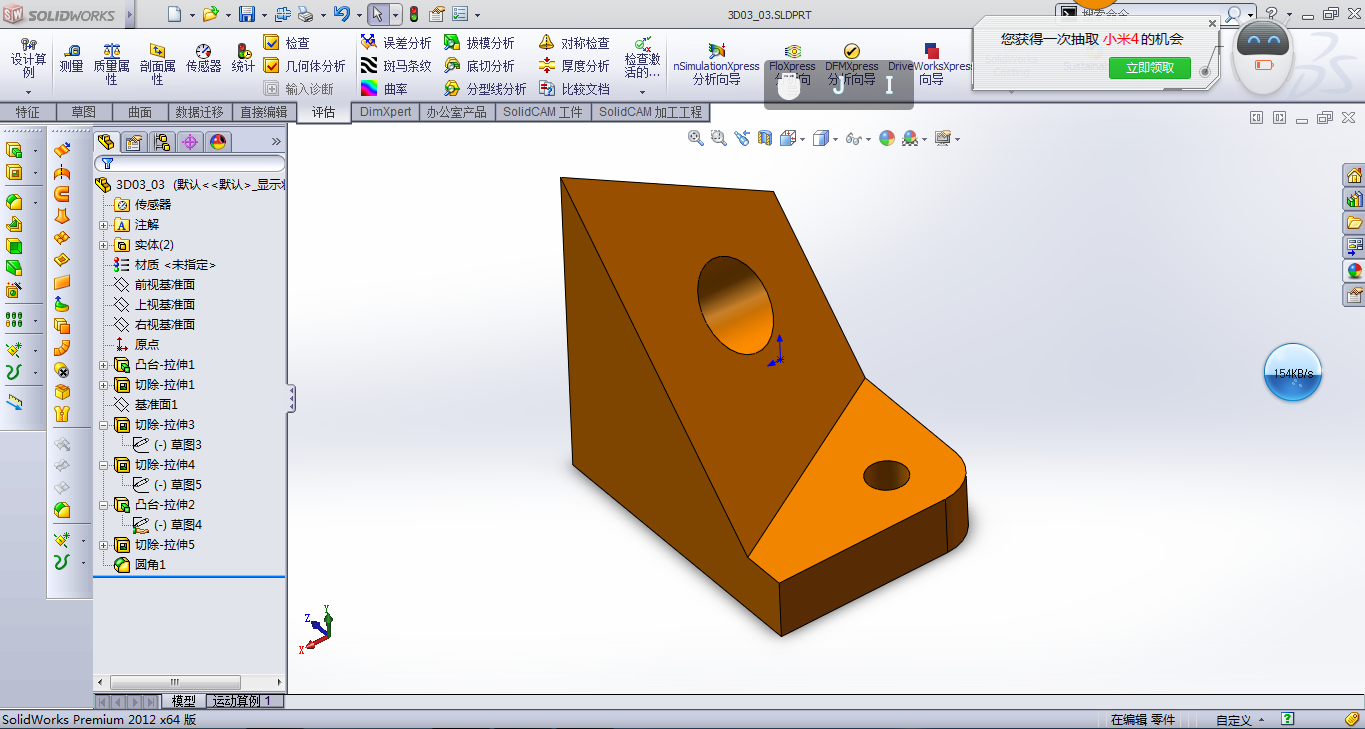Viewport: 1365px width, 729px height.
Task: Click the Rebuild traffic light icon
Action: pos(413,14)
